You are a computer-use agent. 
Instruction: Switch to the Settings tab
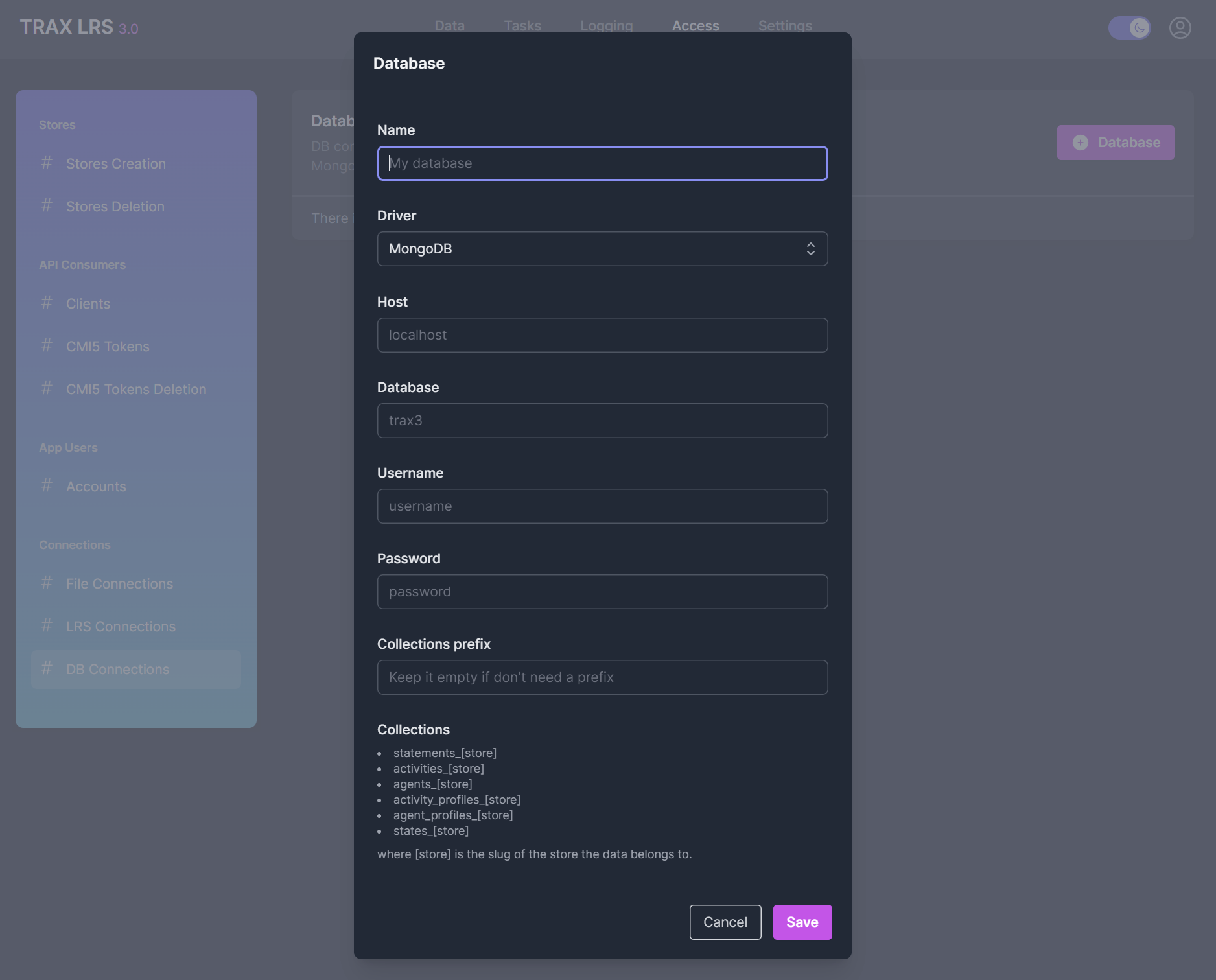[x=785, y=26]
